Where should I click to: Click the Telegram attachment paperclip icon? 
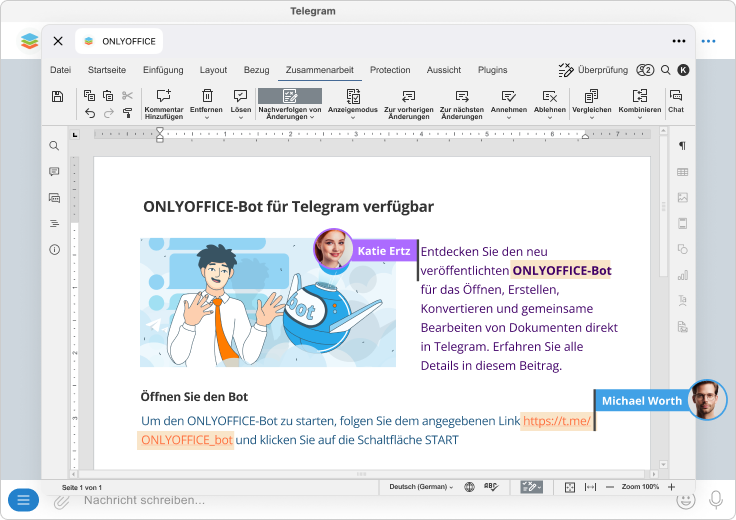click(61, 502)
